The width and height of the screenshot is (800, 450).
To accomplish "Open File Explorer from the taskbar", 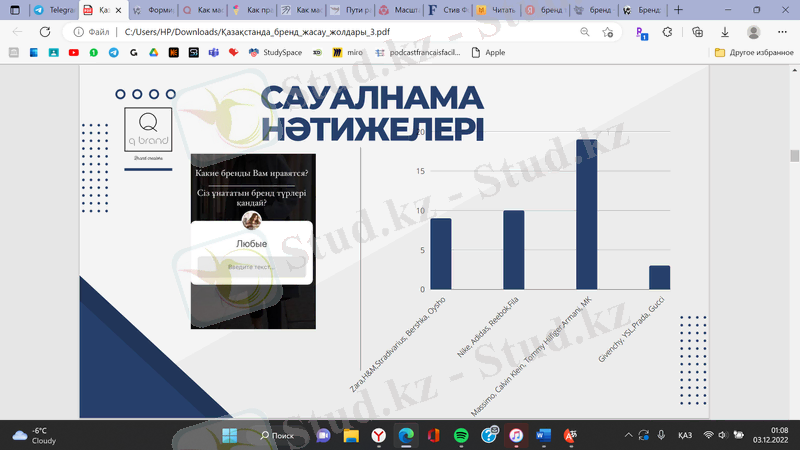I will click(x=351, y=435).
